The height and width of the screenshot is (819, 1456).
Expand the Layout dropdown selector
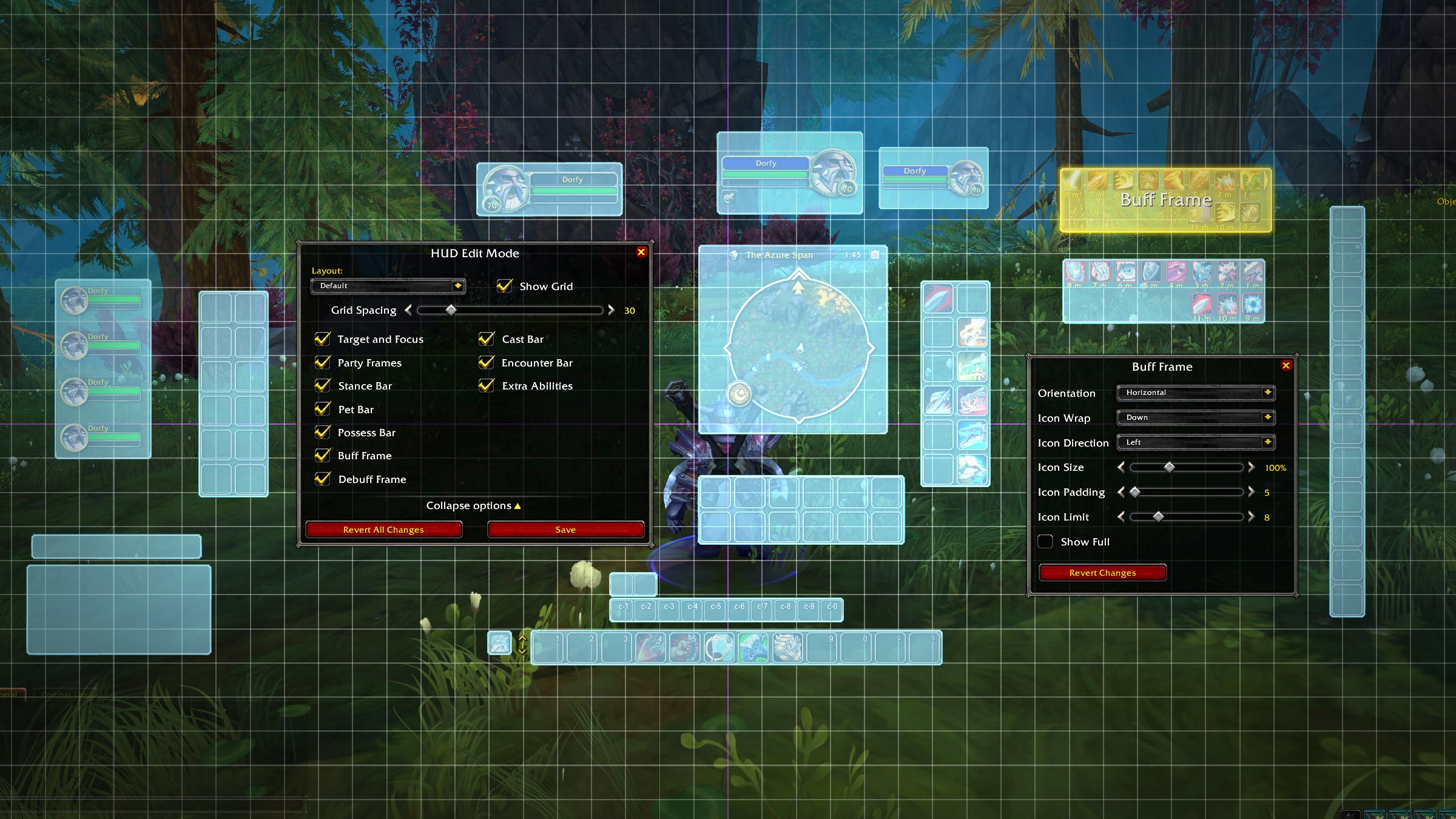[x=457, y=285]
